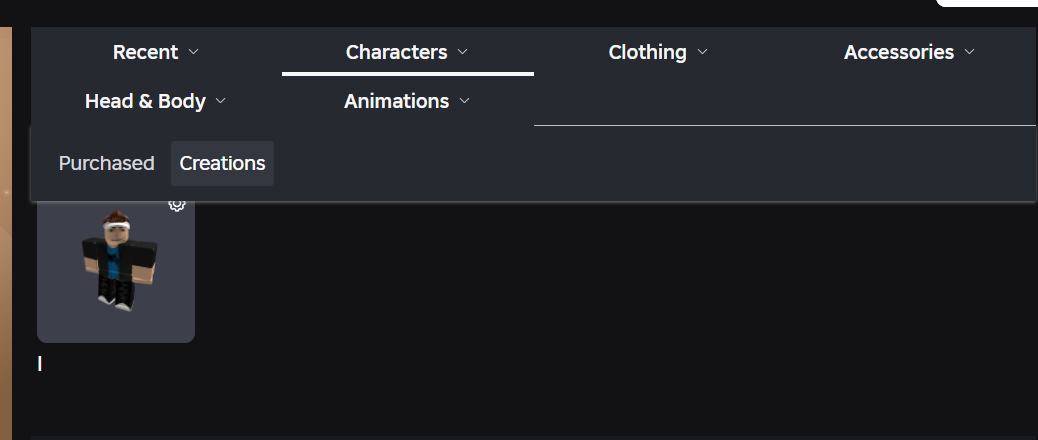Go to the Clothing category

[x=647, y=52]
